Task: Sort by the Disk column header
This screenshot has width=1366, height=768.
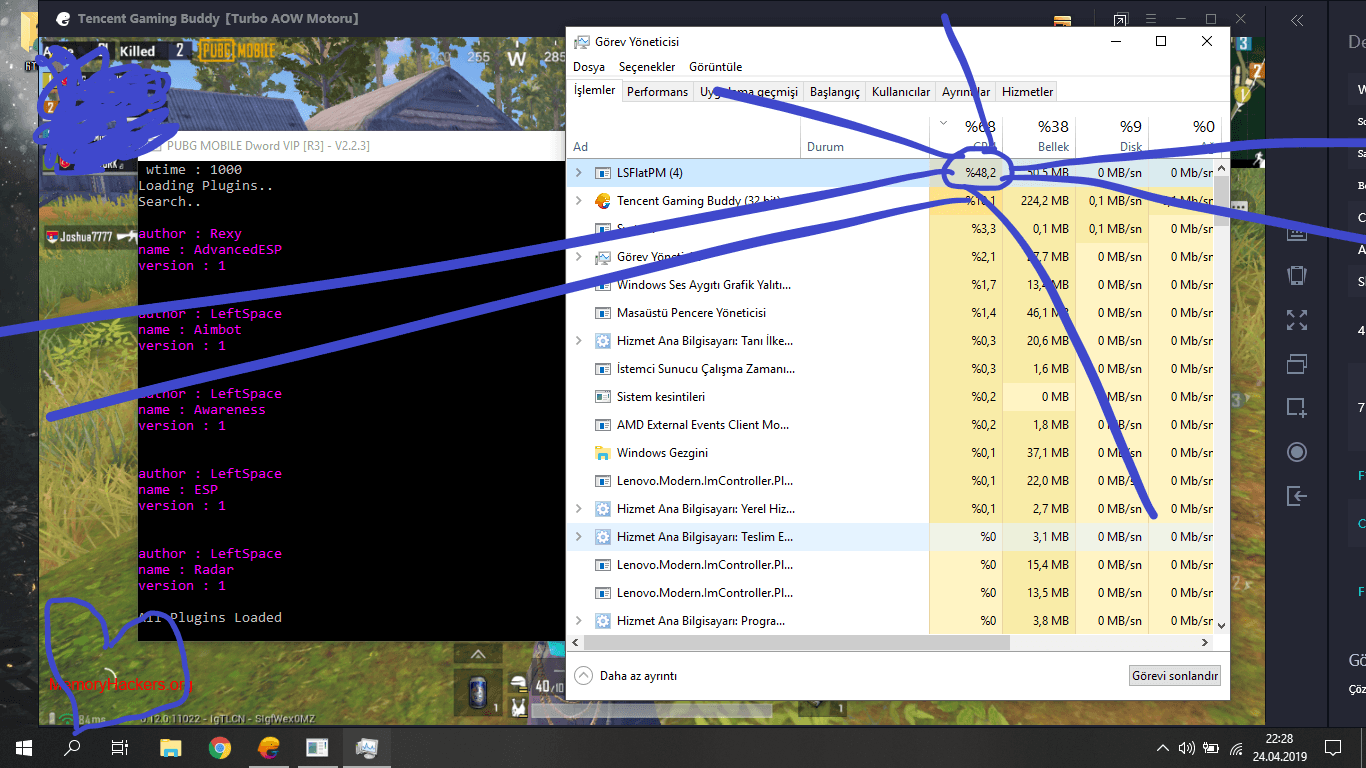Action: (1111, 136)
